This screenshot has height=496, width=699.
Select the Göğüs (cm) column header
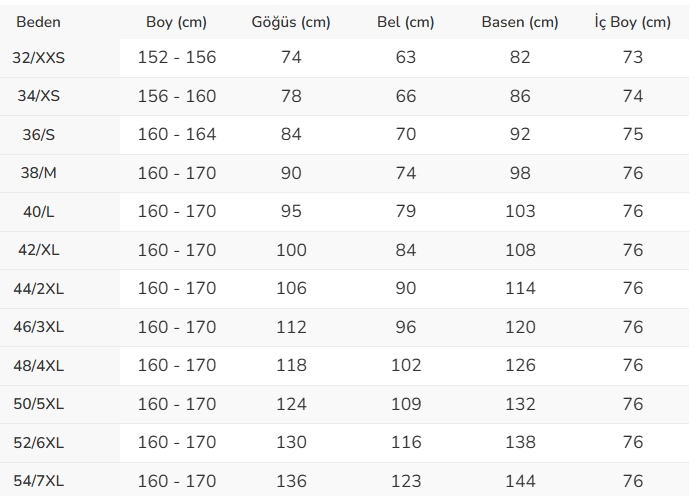click(291, 22)
